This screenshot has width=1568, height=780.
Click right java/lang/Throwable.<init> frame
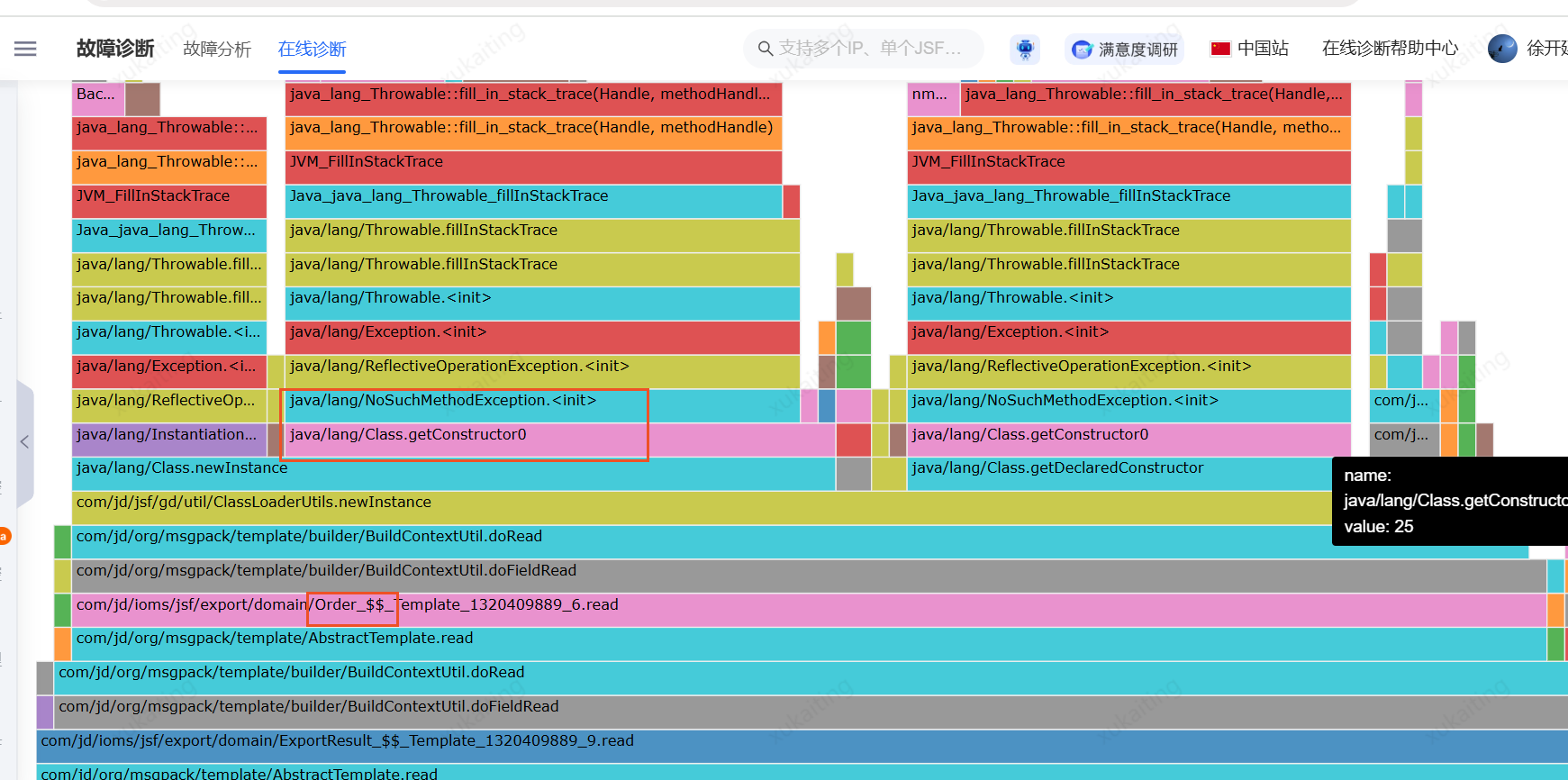1128,304
